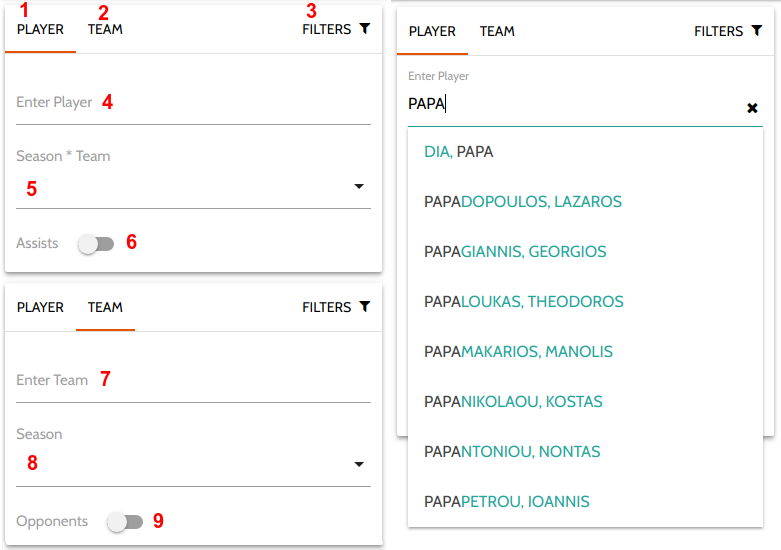Select TEAM tab in the right panel
Screen dimensions: 781x550
497,31
